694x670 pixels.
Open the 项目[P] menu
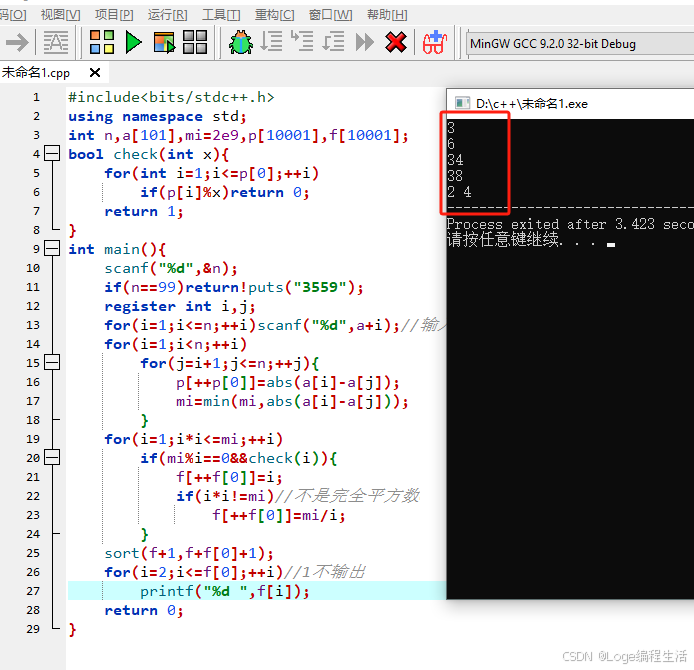(x=114, y=15)
